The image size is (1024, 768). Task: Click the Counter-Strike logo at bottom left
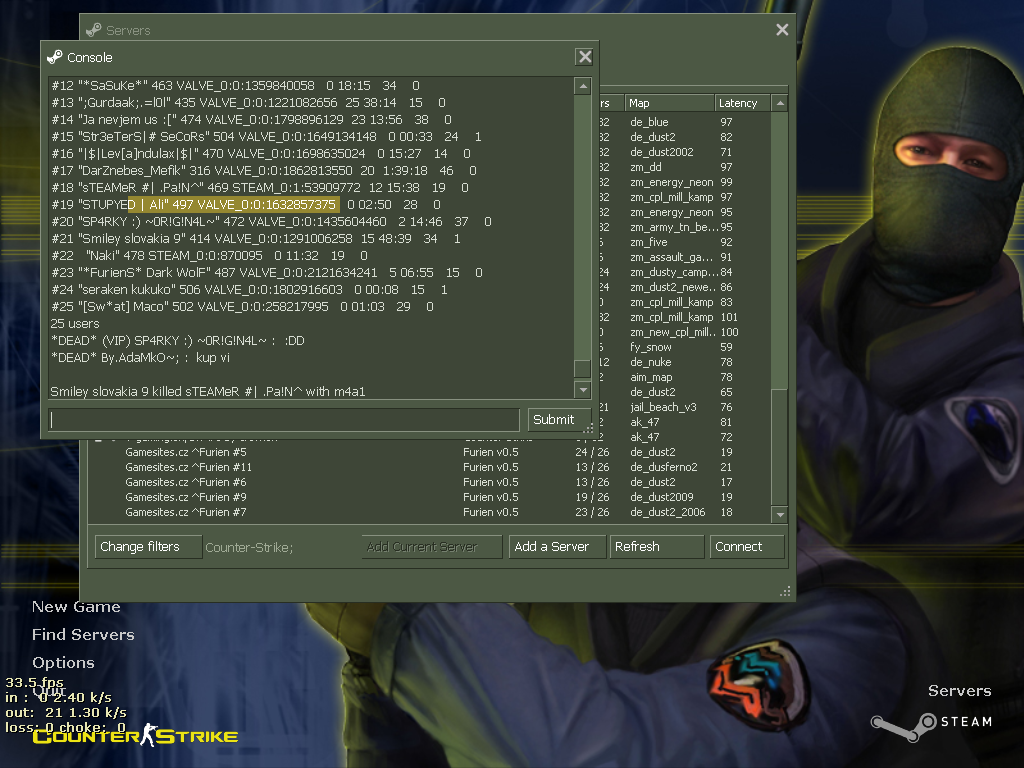tap(135, 736)
